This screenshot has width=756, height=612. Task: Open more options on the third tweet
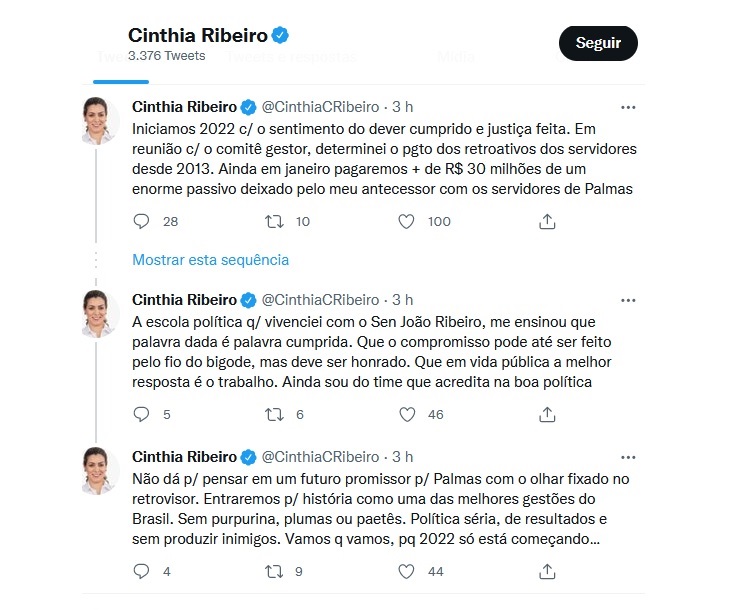pos(628,457)
